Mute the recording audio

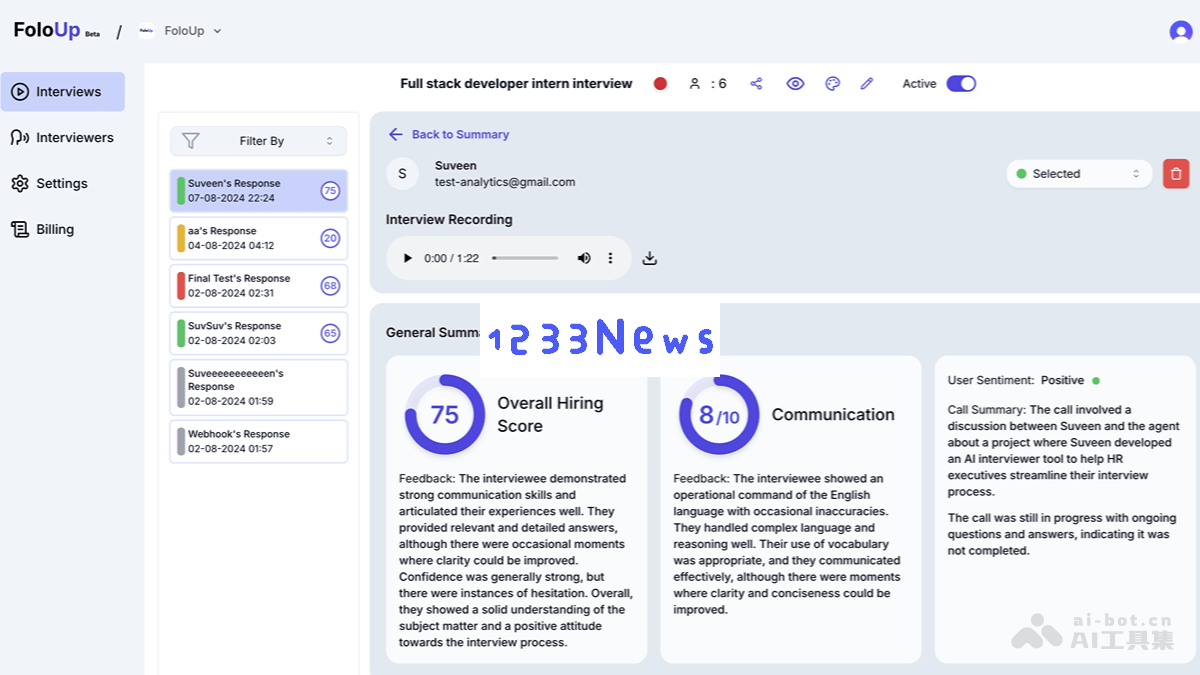(x=584, y=258)
